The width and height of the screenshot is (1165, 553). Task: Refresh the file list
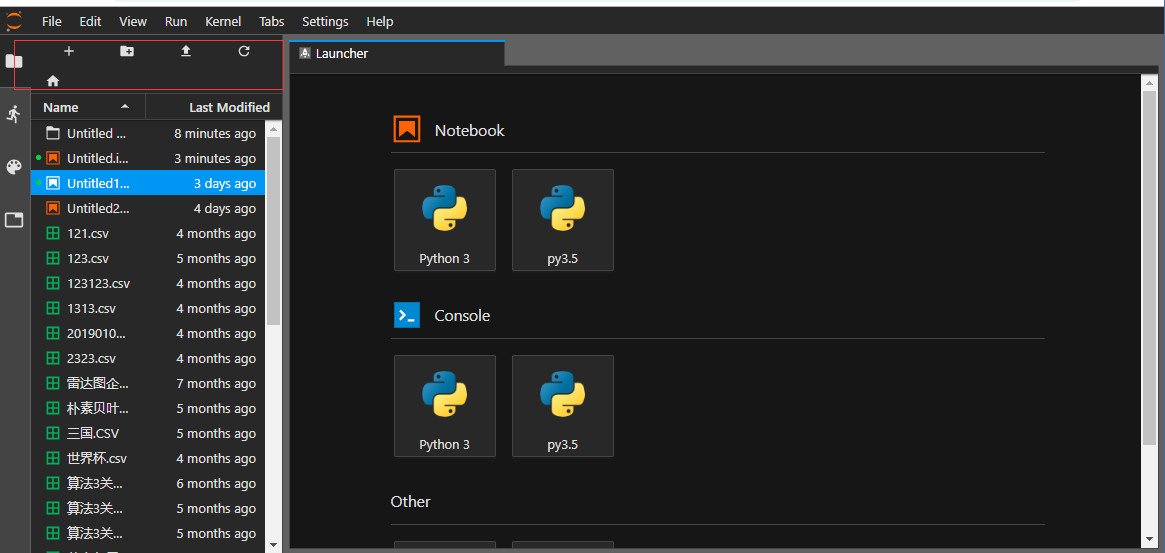244,51
